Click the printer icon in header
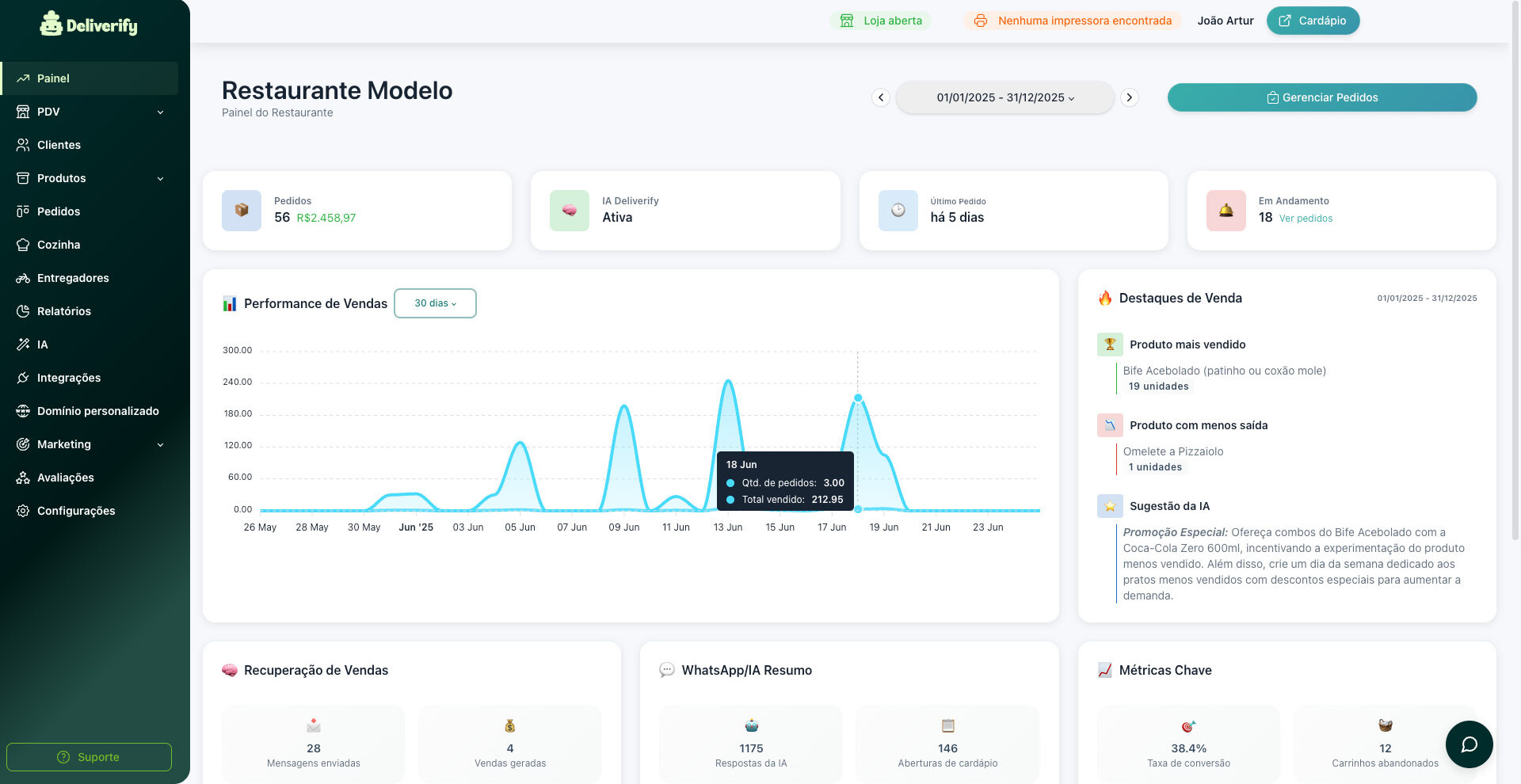 pyautogui.click(x=981, y=21)
